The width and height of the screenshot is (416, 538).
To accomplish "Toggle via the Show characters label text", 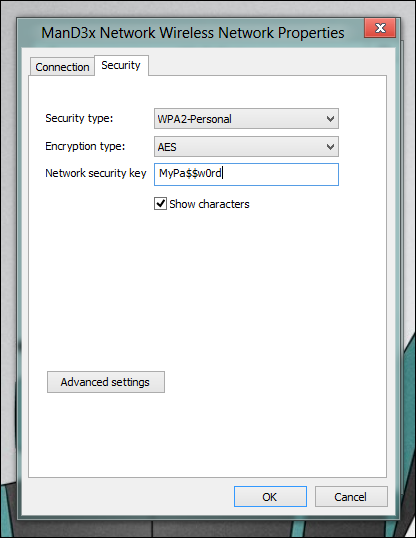I will click(209, 204).
